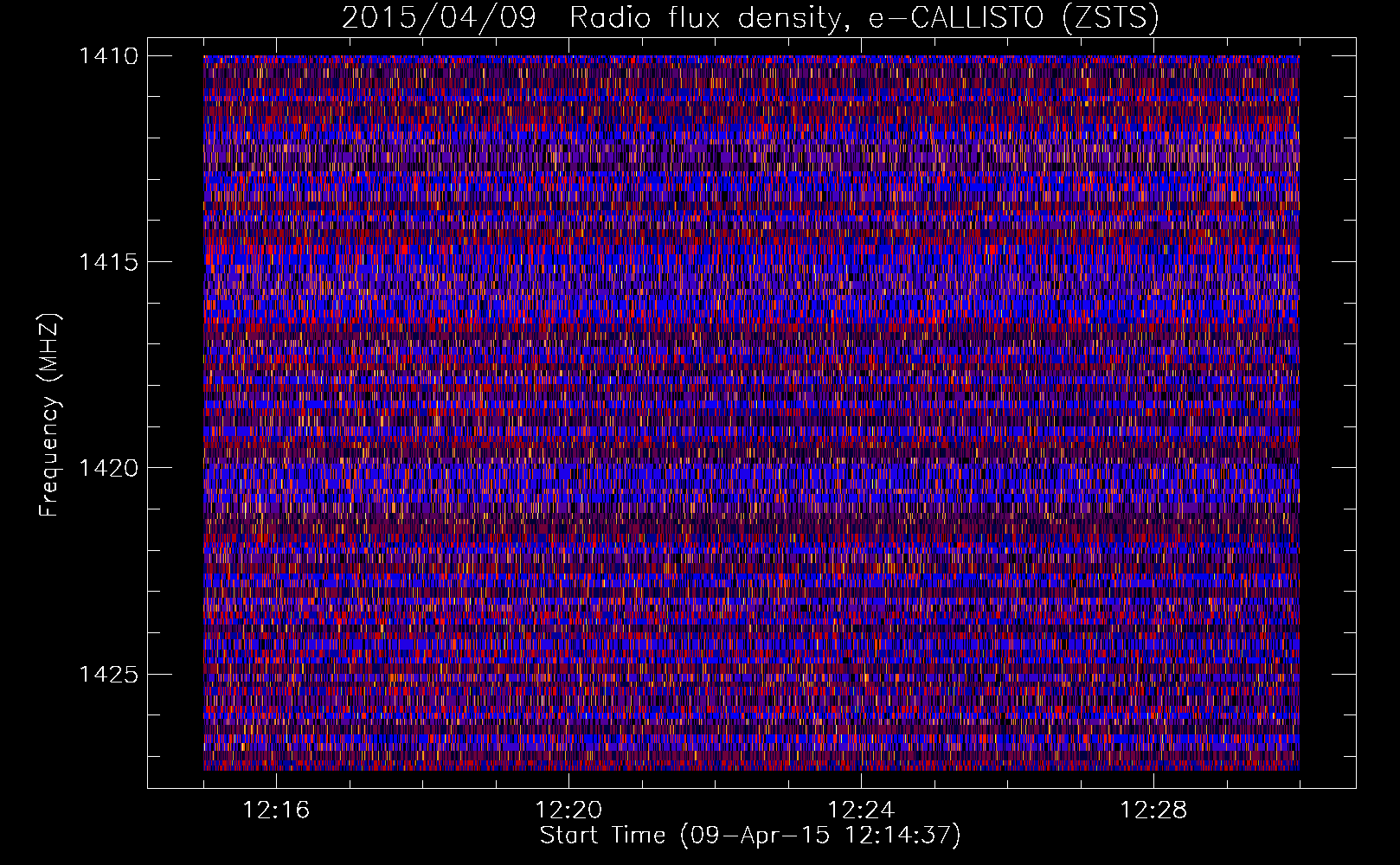
Task: Select the 1410 frequency tick label
Action: pyautogui.click(x=108, y=56)
